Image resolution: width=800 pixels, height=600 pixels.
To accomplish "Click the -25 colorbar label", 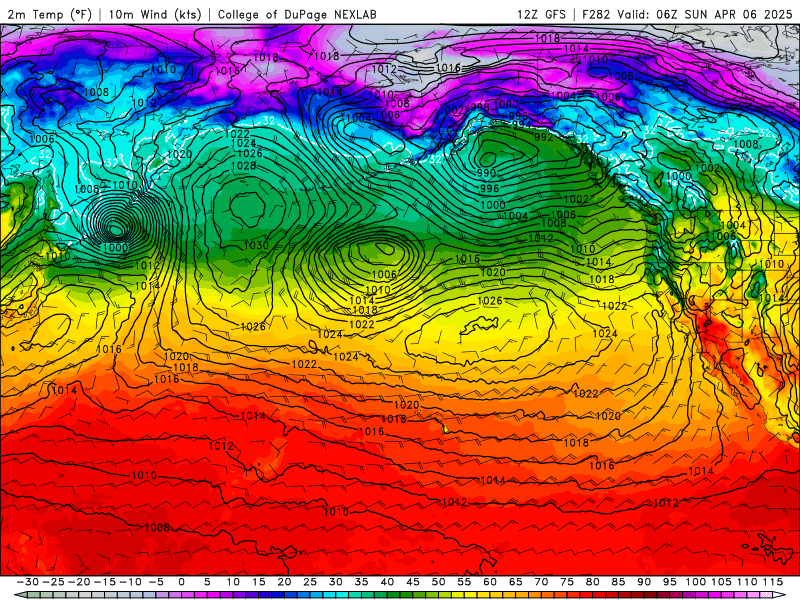I will (x=54, y=582).
